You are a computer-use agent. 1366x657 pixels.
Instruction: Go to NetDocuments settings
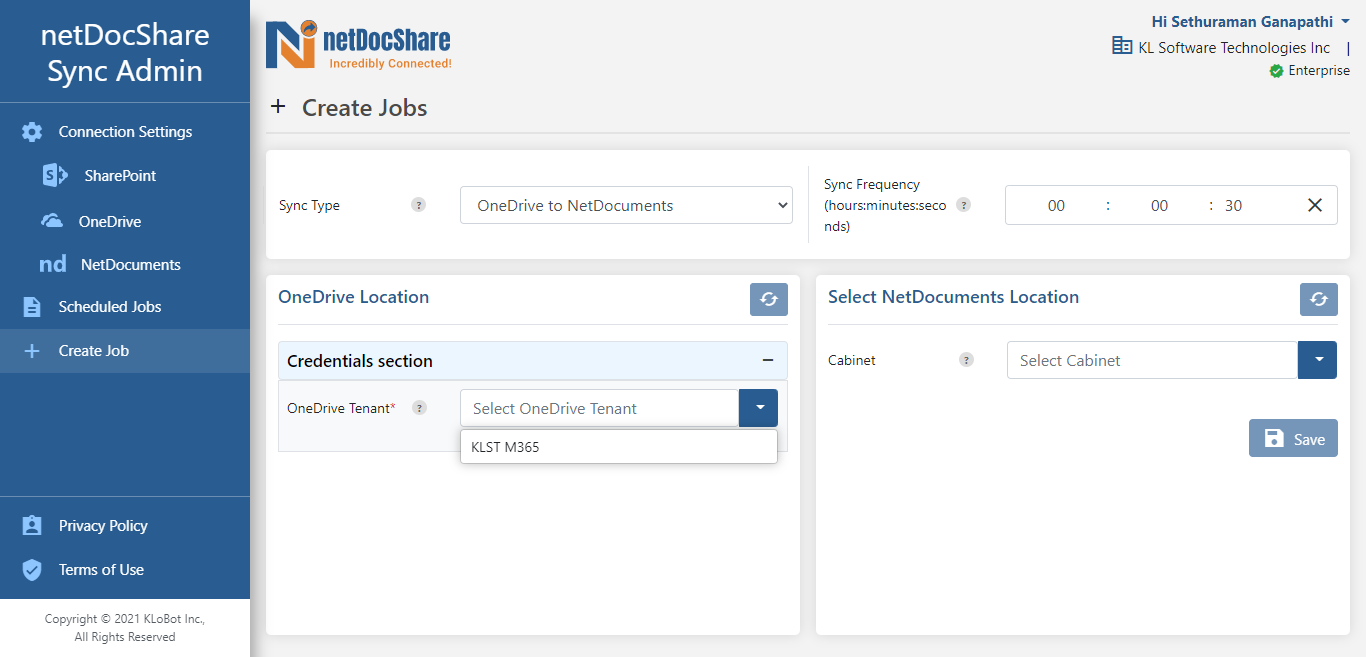pyautogui.click(x=131, y=265)
